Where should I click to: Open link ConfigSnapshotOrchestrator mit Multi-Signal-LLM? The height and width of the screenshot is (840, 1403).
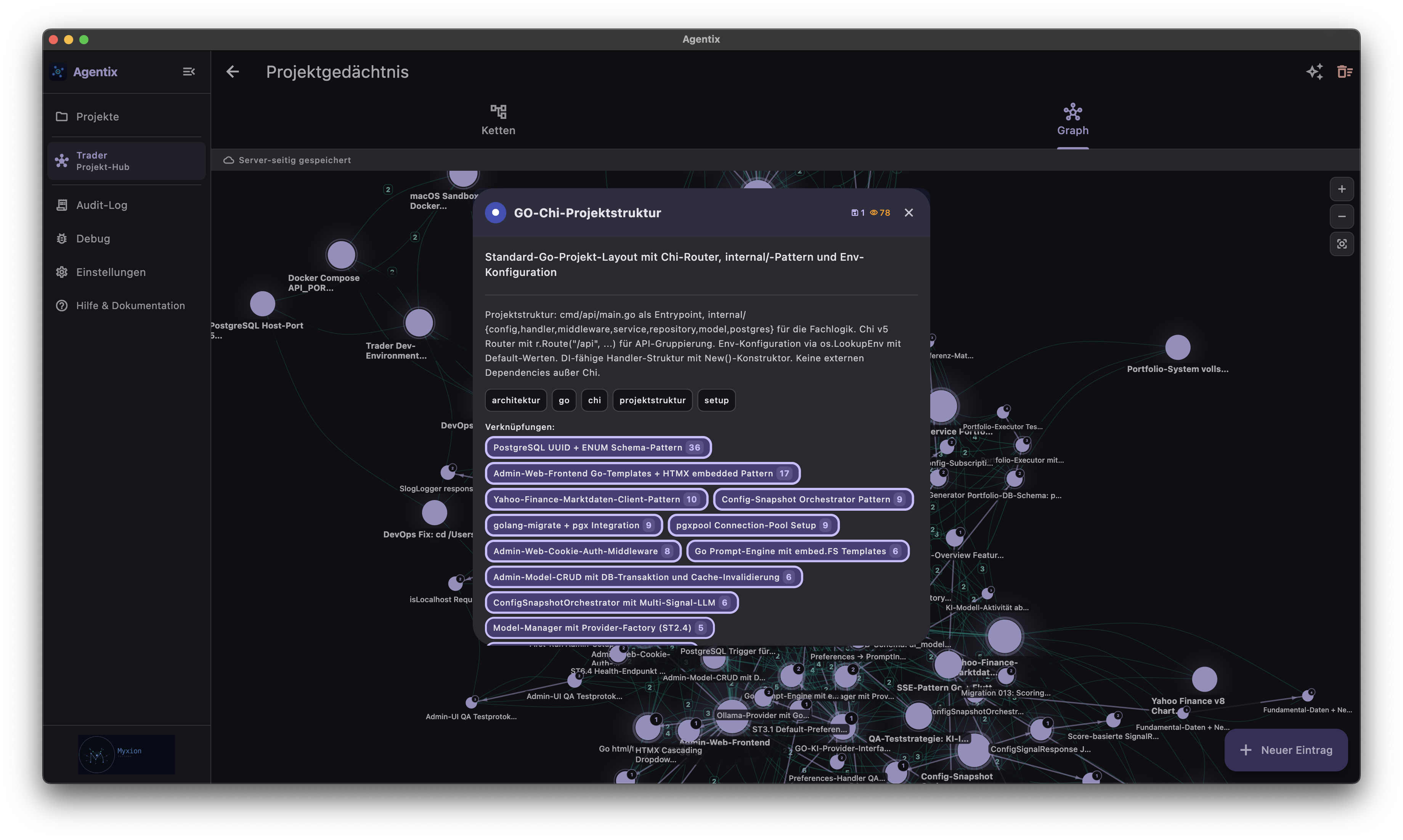coord(612,602)
